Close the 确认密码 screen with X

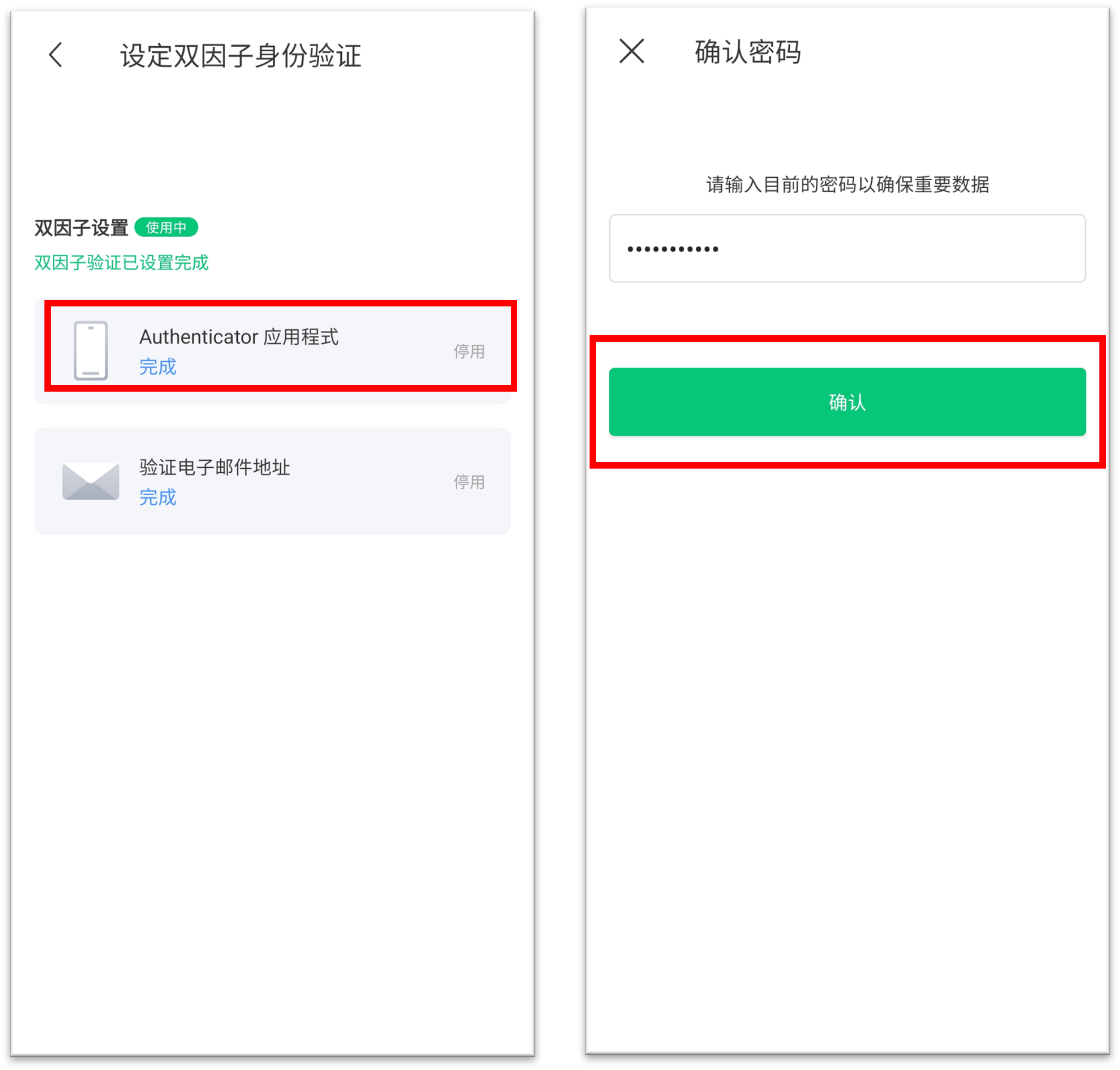[x=631, y=51]
